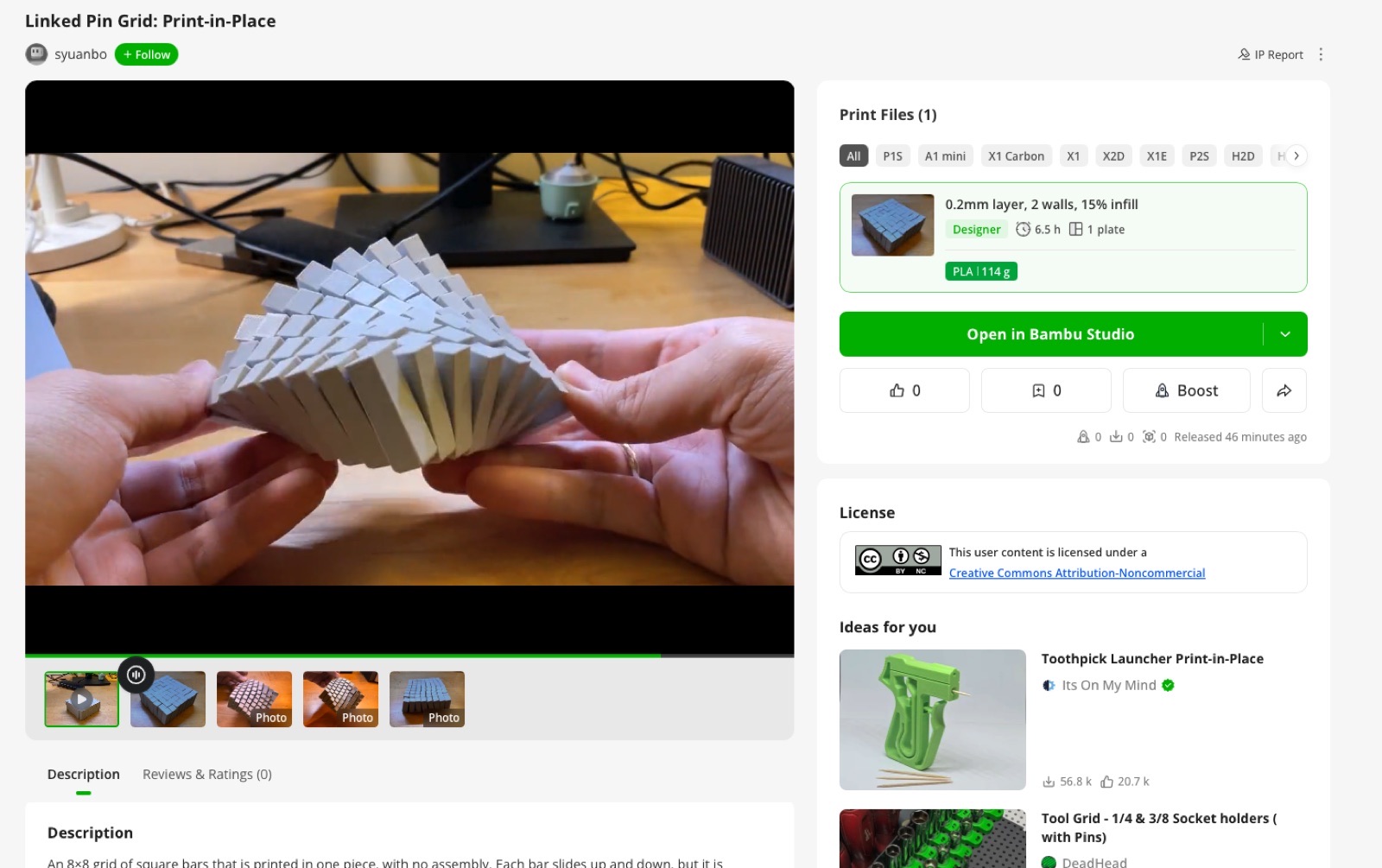Filter print files by P2S
The image size is (1382, 868).
click(x=1199, y=155)
